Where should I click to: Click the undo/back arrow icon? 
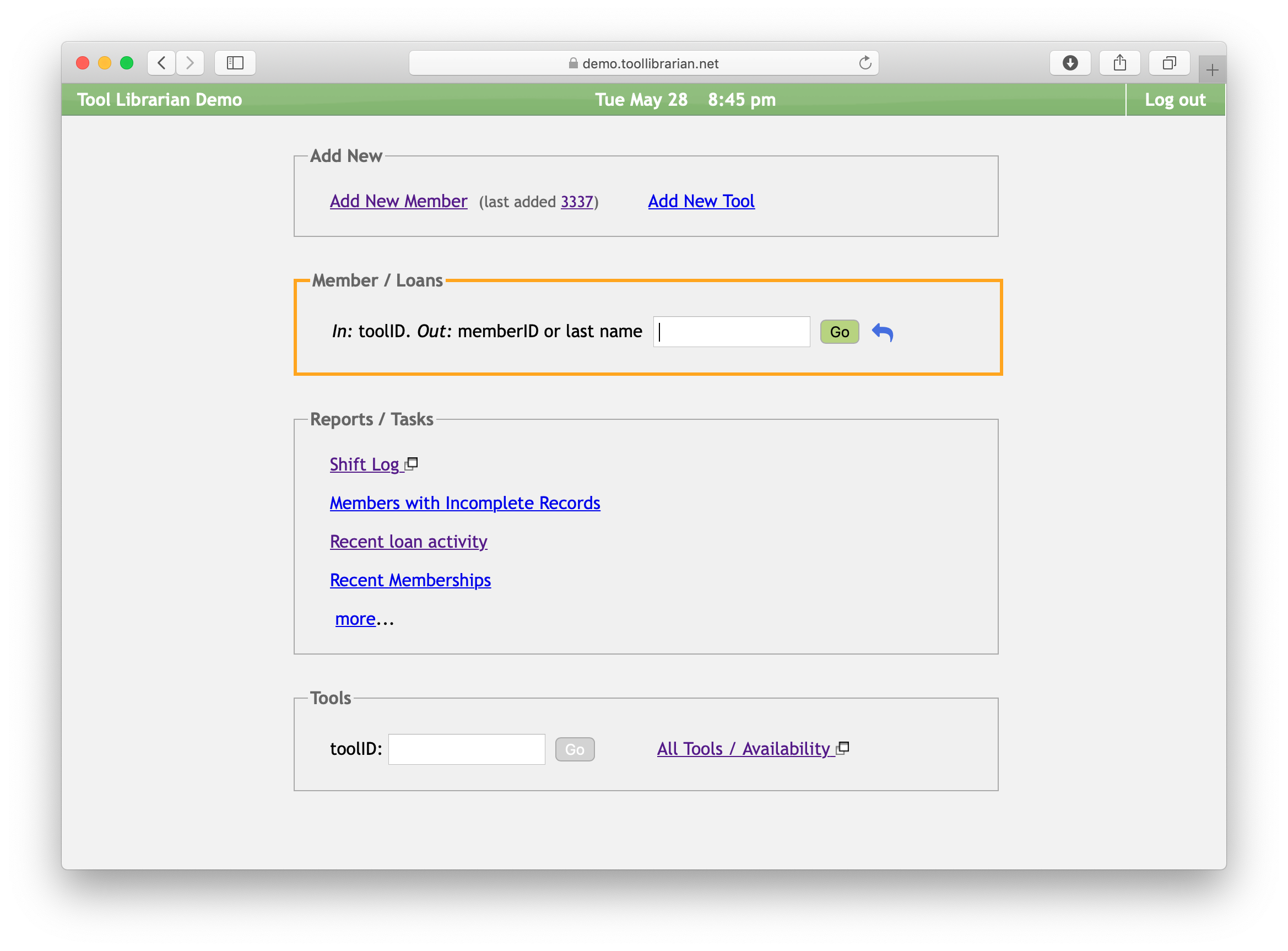tap(882, 332)
